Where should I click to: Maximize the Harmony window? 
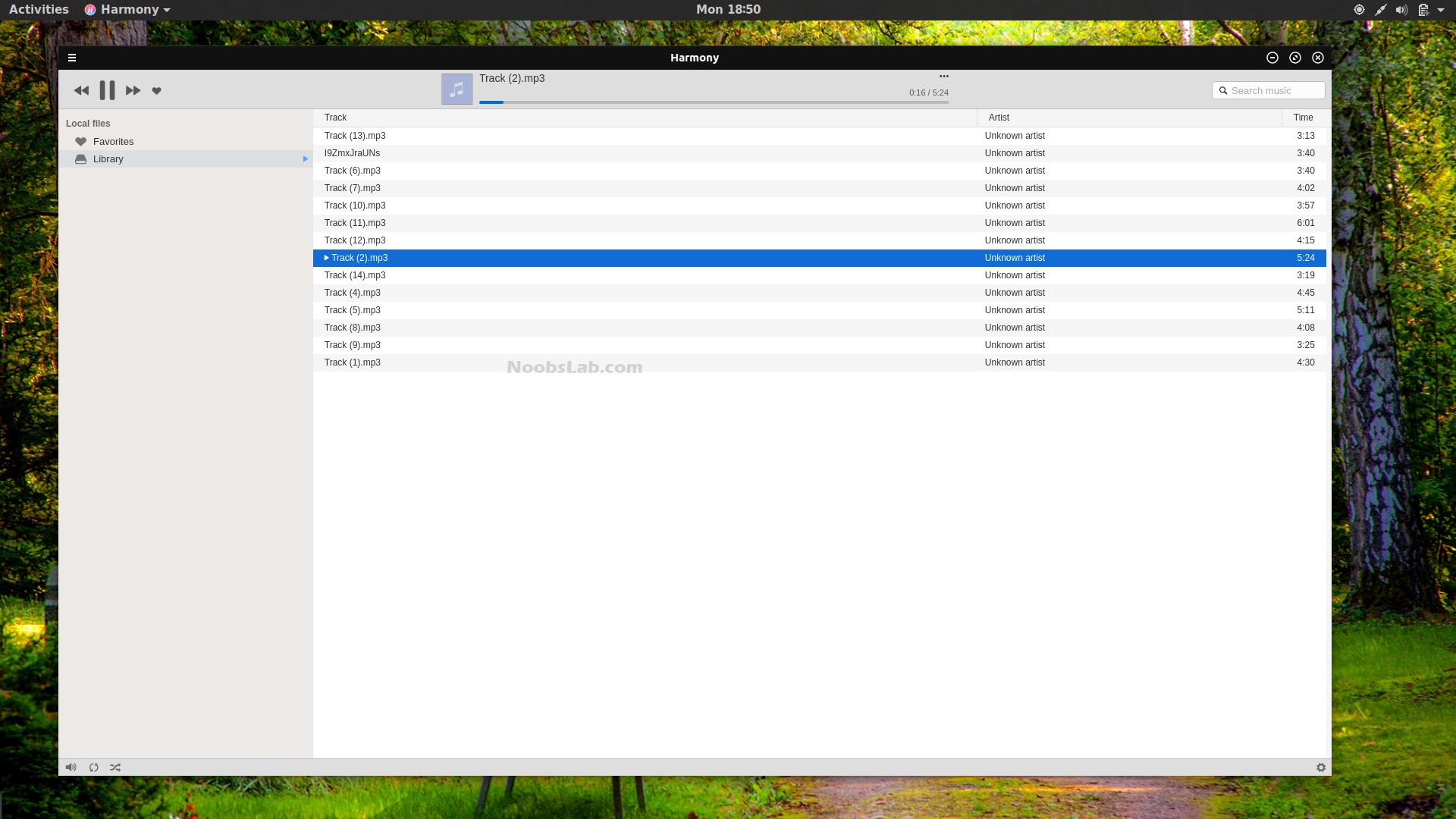point(1295,58)
